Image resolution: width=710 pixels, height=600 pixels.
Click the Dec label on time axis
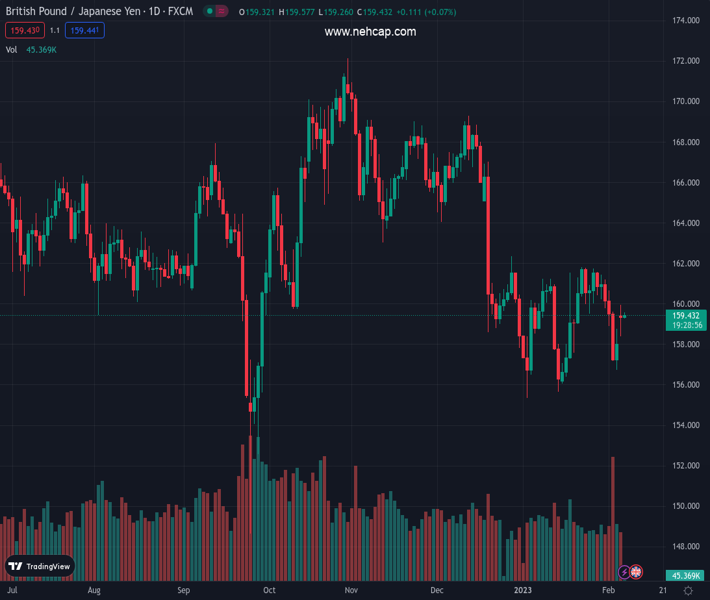[x=437, y=591]
